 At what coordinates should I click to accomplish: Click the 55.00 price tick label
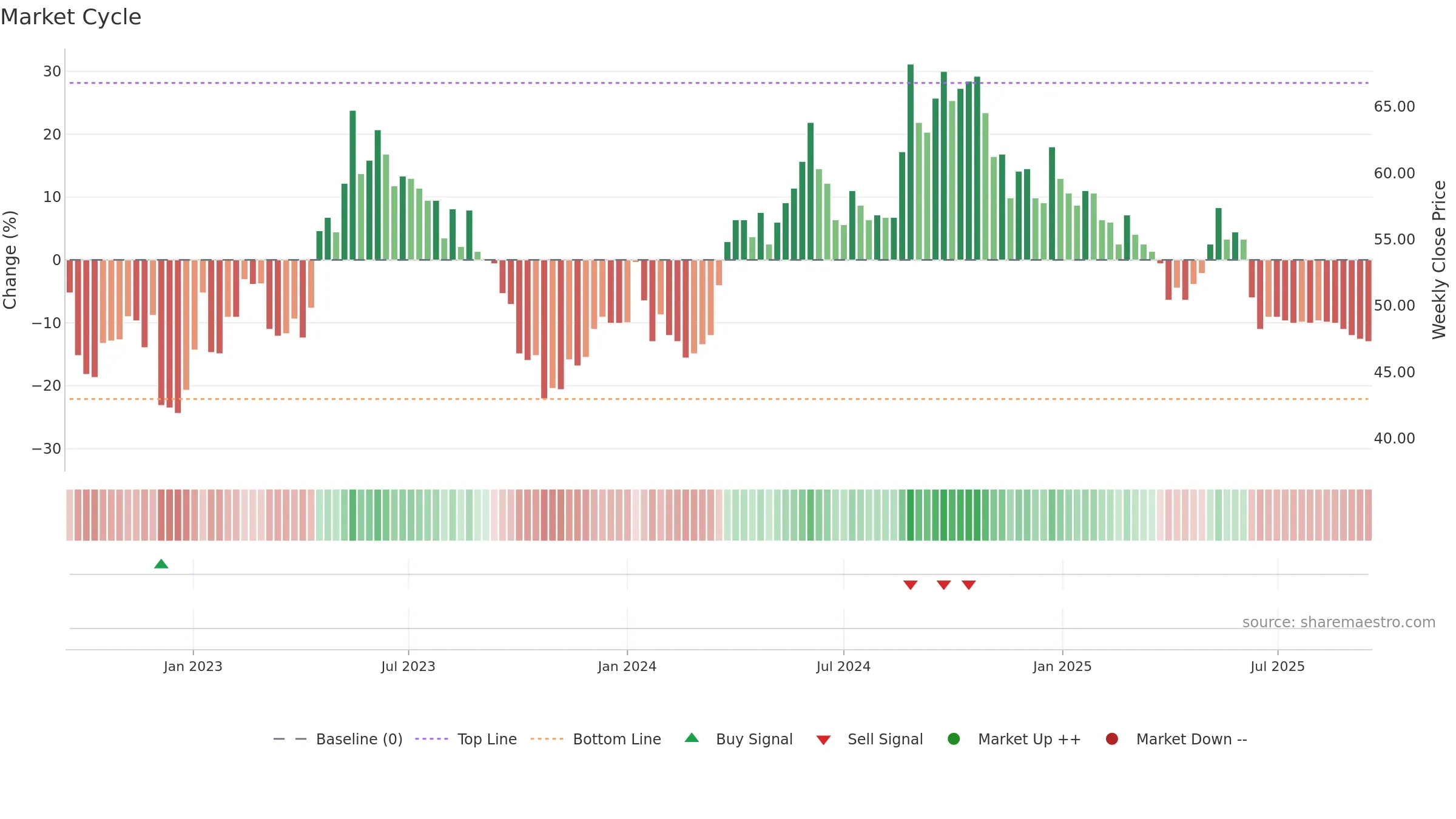click(x=1394, y=240)
